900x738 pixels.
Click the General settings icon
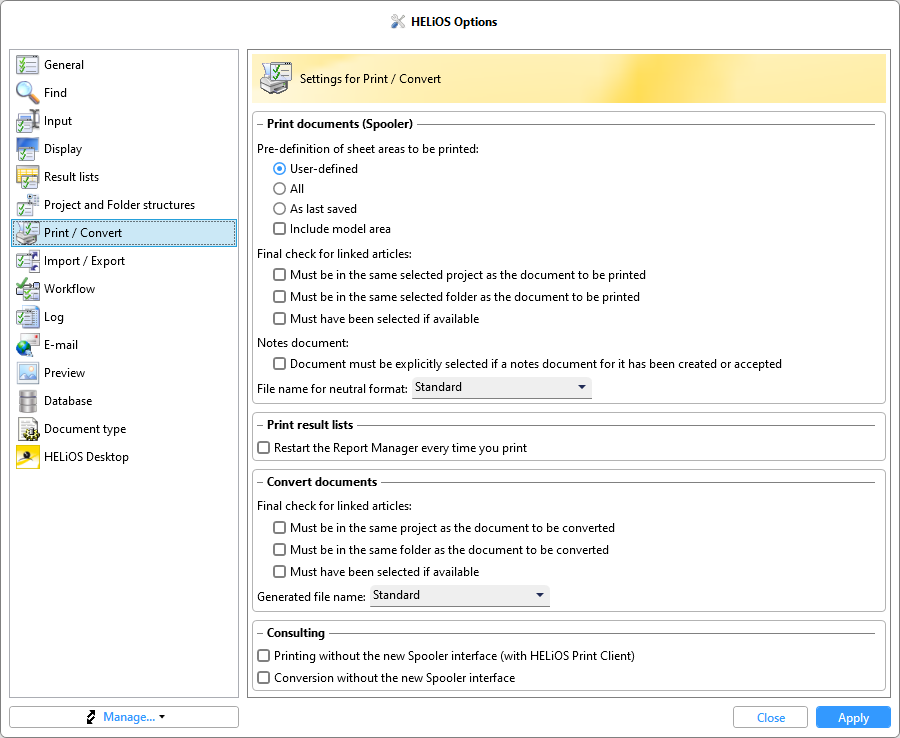28,65
